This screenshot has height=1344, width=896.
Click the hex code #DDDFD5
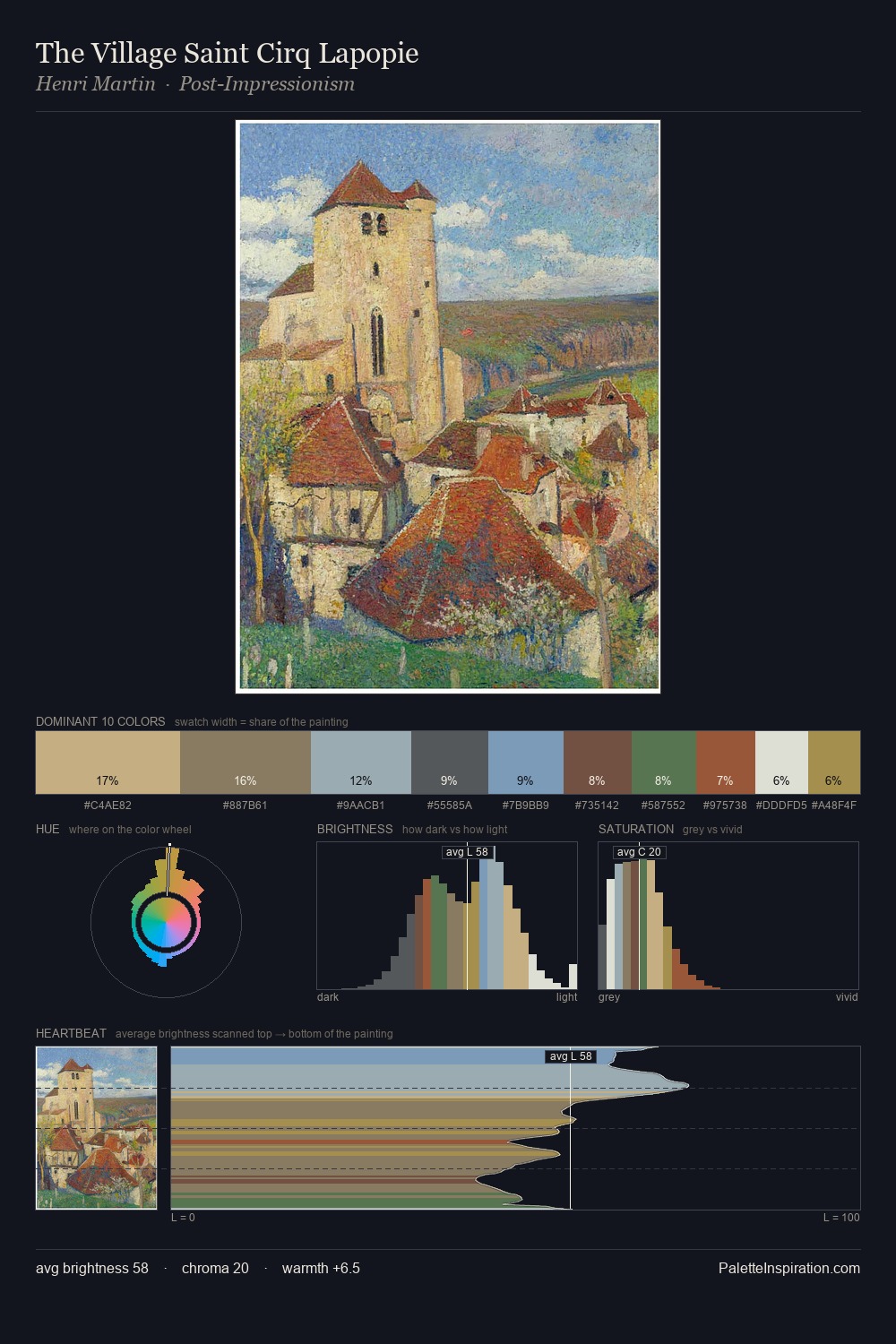tap(781, 806)
